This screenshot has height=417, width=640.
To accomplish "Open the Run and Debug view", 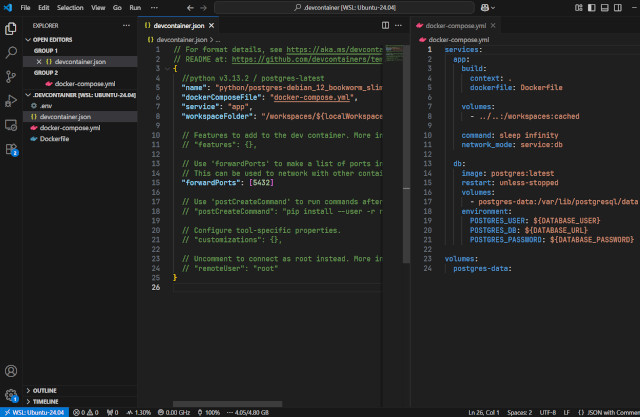I will [x=11, y=101].
